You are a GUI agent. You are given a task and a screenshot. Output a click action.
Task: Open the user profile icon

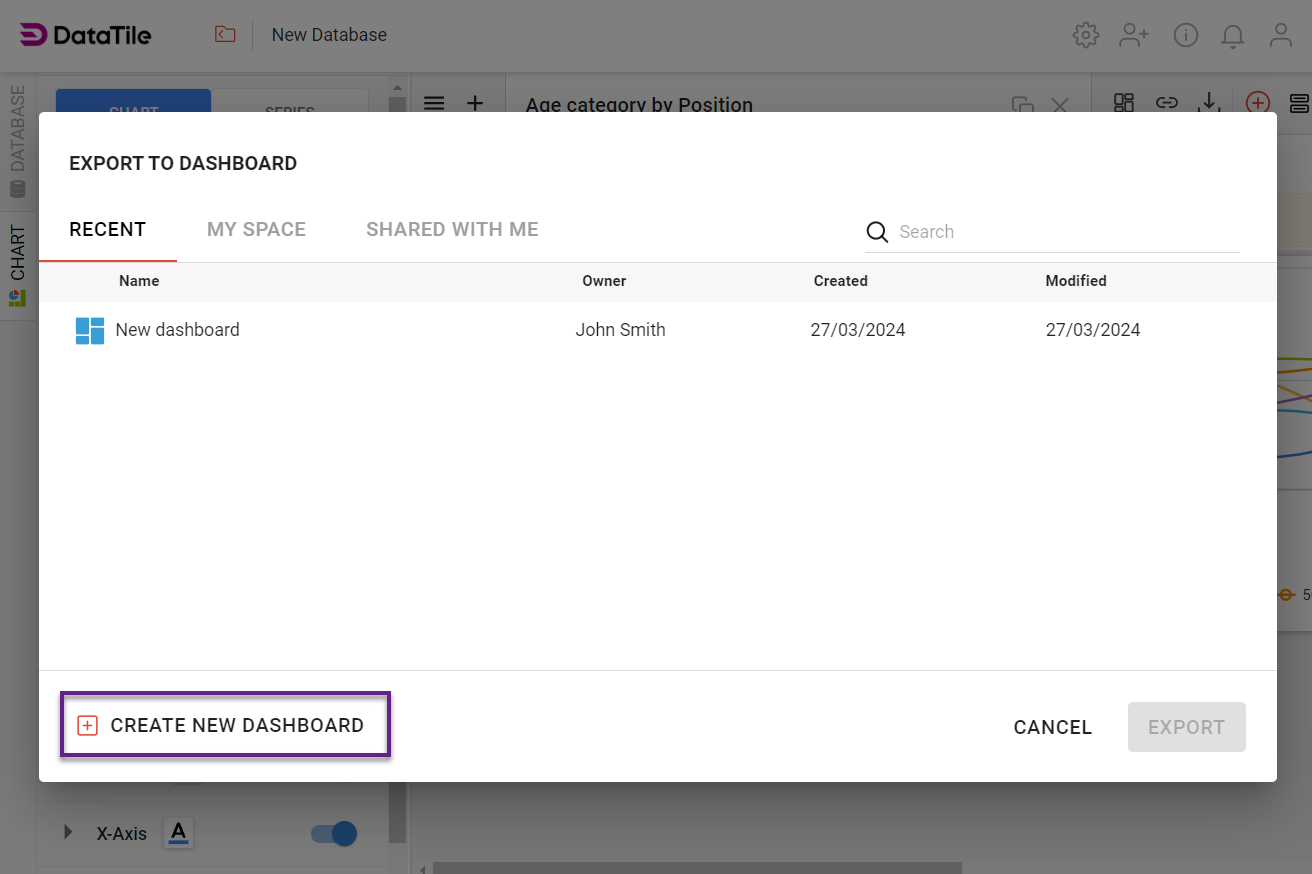(1281, 34)
